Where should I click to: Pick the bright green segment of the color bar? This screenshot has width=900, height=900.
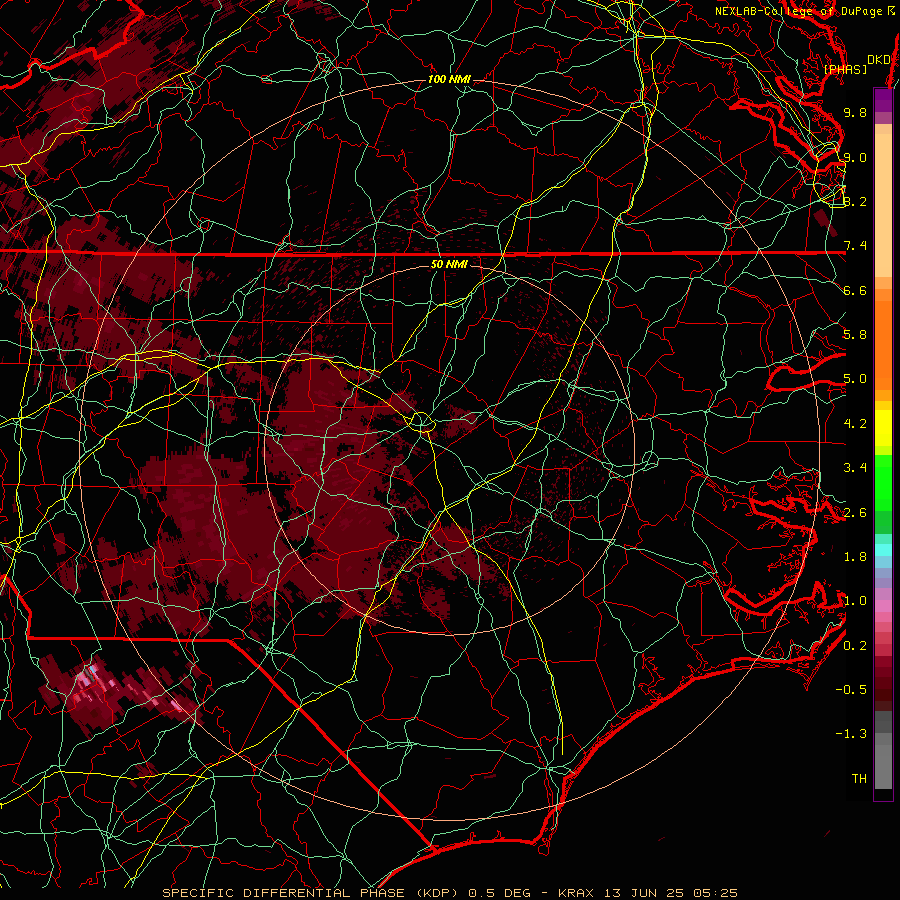(883, 482)
